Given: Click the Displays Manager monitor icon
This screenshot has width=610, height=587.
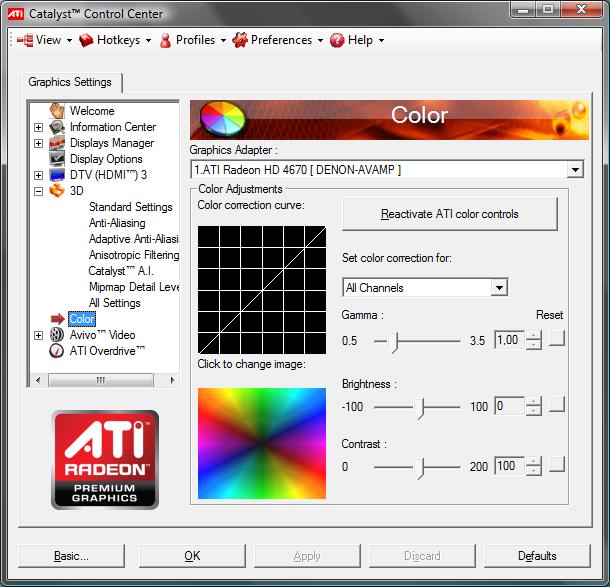Looking at the screenshot, I should coord(57,143).
